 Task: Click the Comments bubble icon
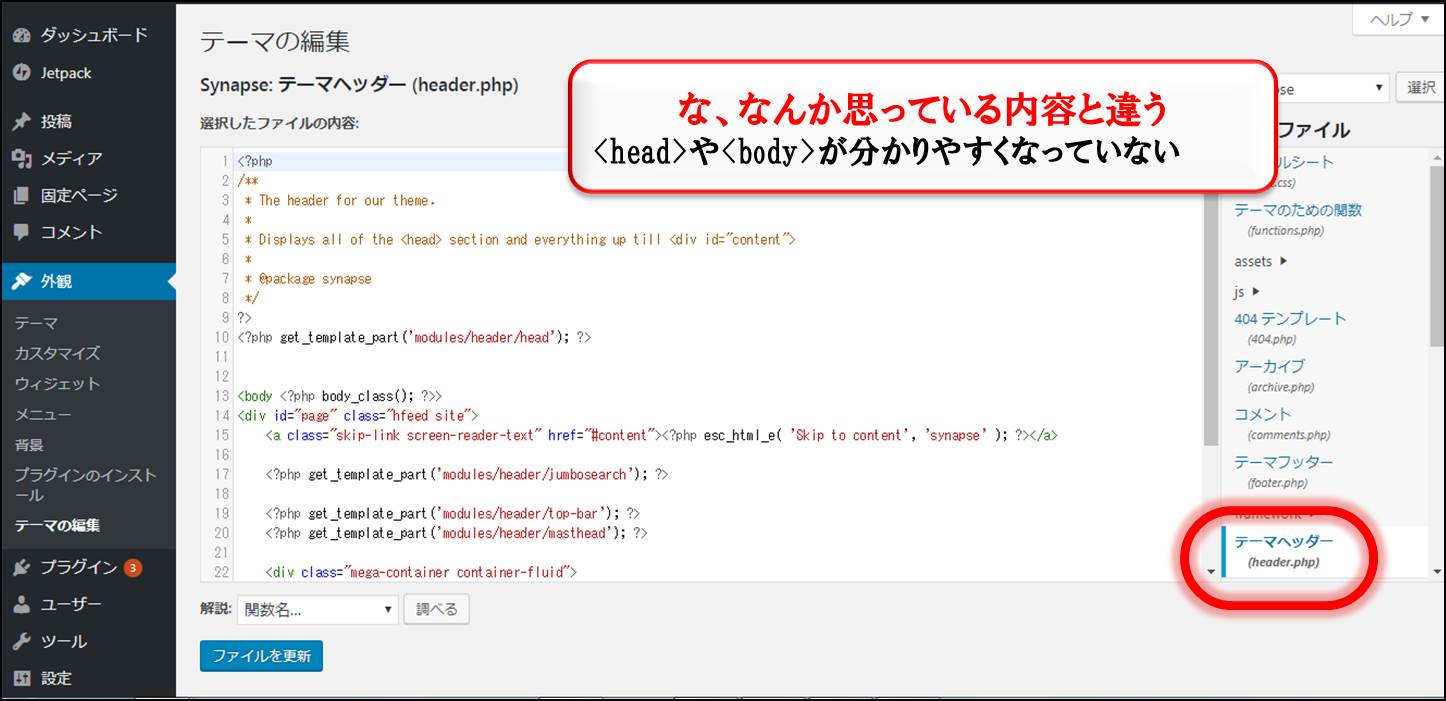21,232
